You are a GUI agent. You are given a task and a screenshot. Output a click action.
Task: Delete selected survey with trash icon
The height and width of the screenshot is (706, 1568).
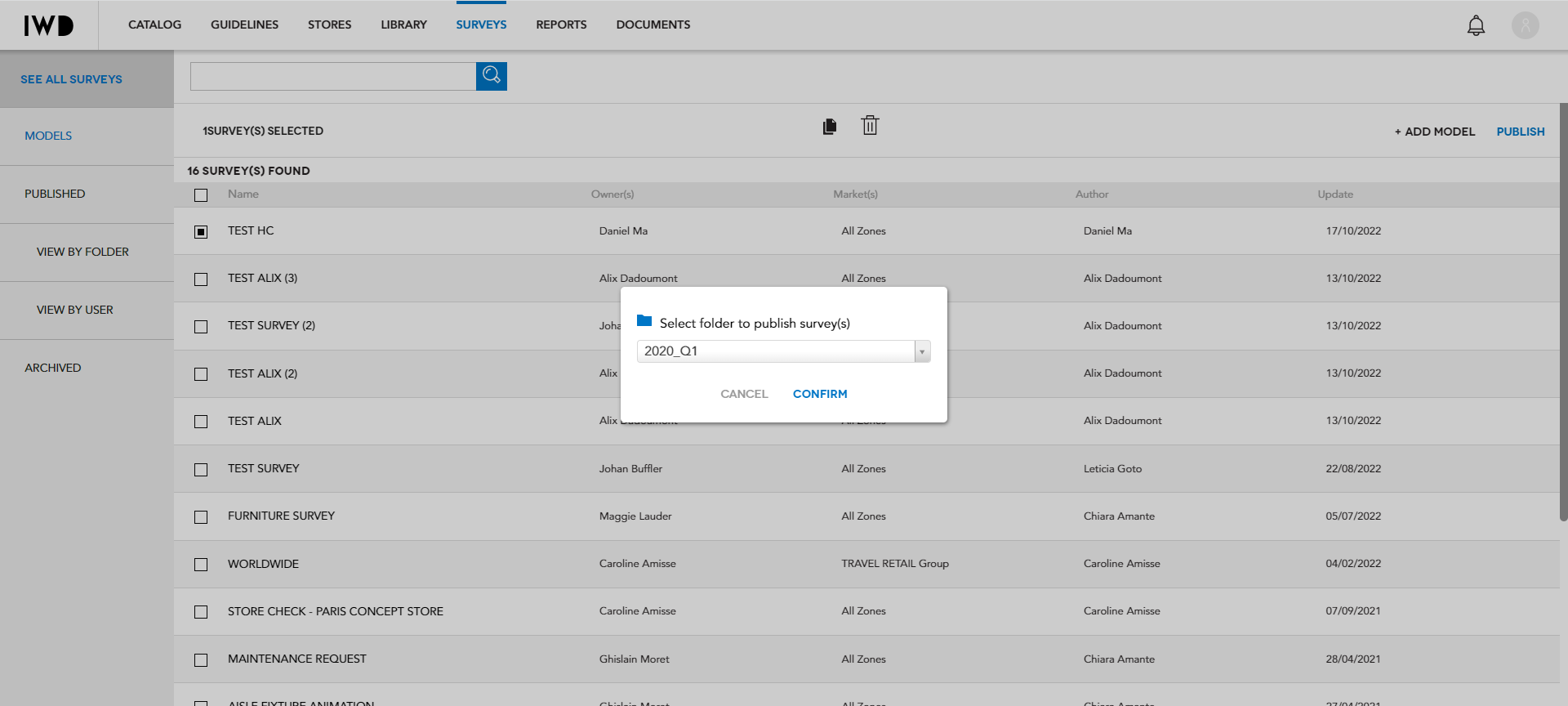pyautogui.click(x=870, y=125)
